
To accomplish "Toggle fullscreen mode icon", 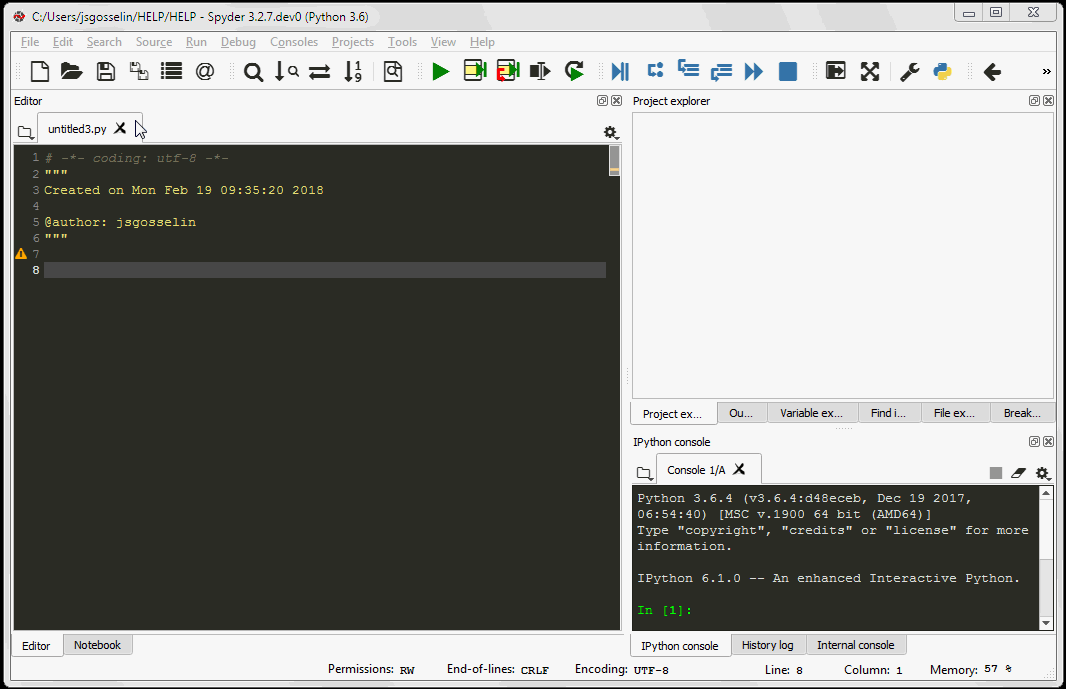I will [x=870, y=71].
